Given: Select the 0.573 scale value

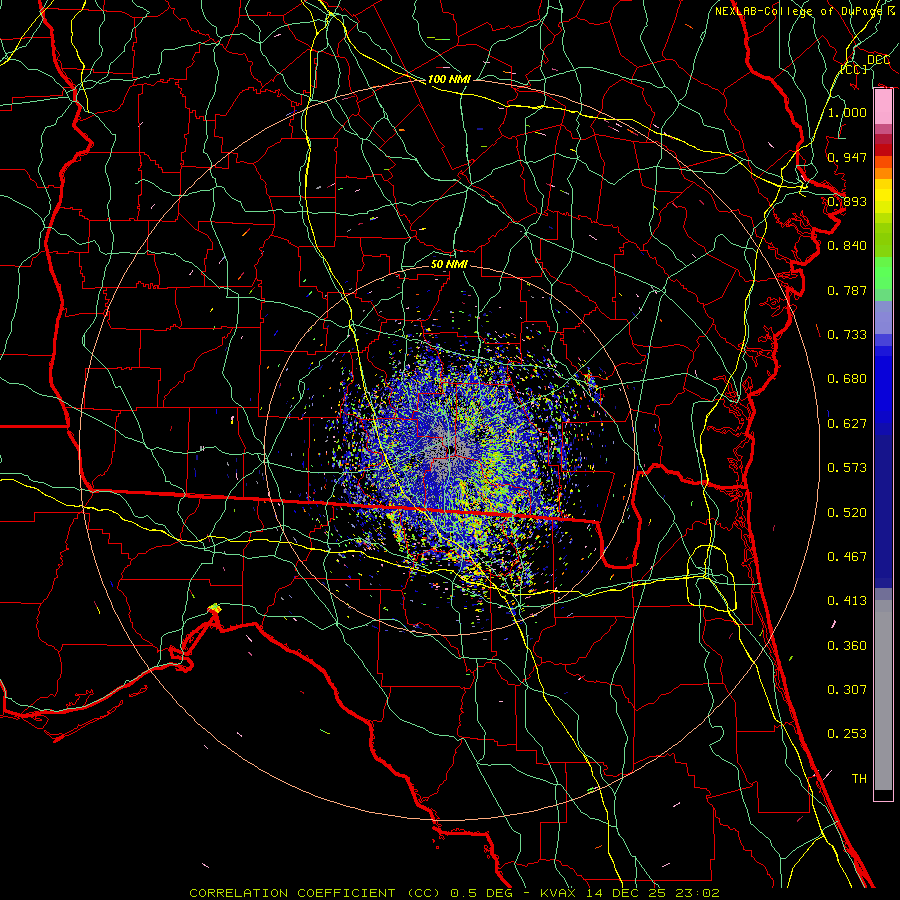Looking at the screenshot, I should point(847,468).
